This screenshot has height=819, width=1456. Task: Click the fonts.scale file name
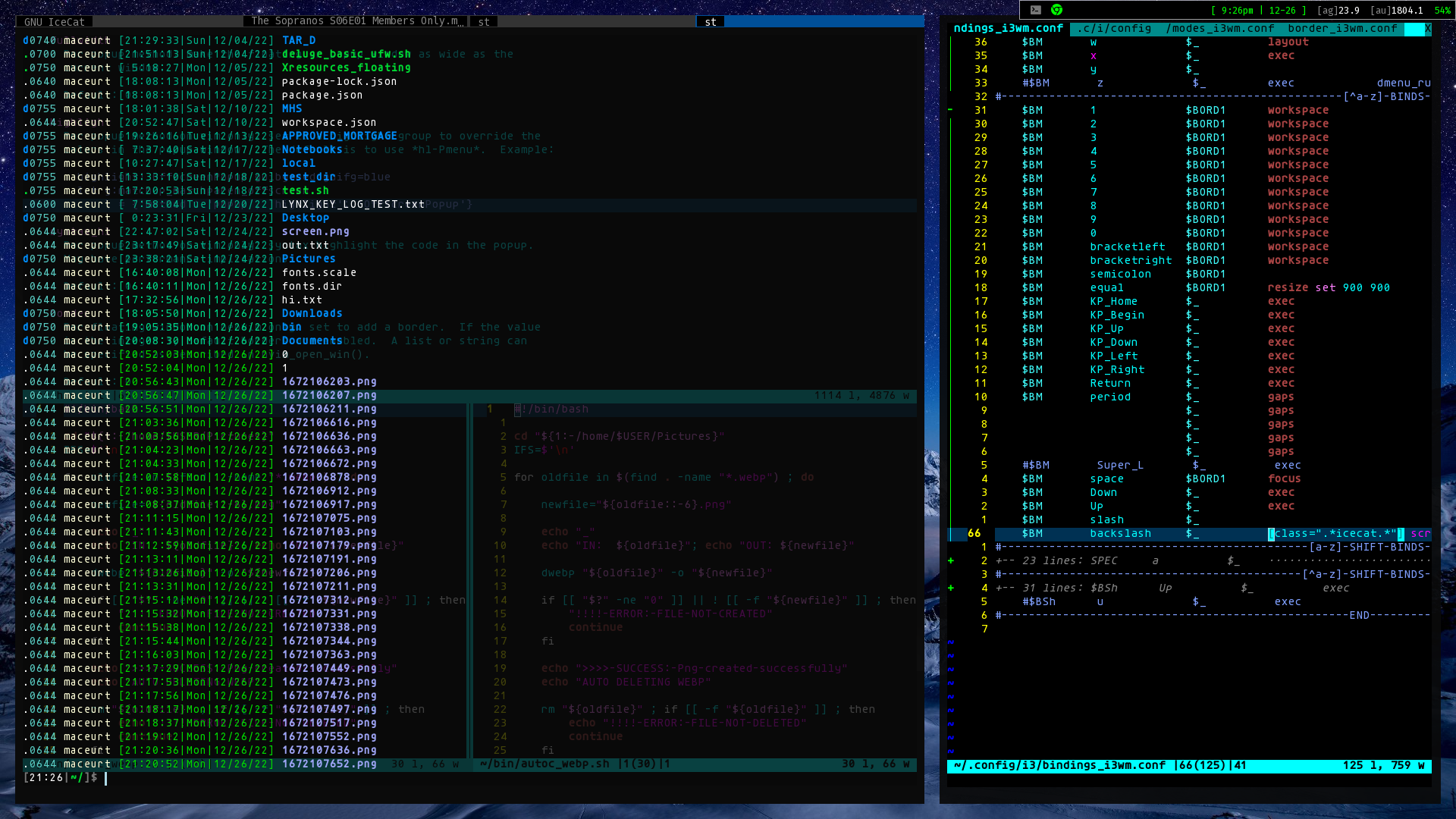pyautogui.click(x=319, y=272)
